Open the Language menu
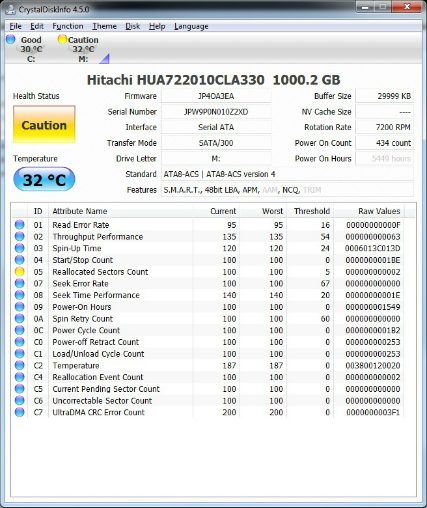Image resolution: width=427 pixels, height=508 pixels. 191,26
